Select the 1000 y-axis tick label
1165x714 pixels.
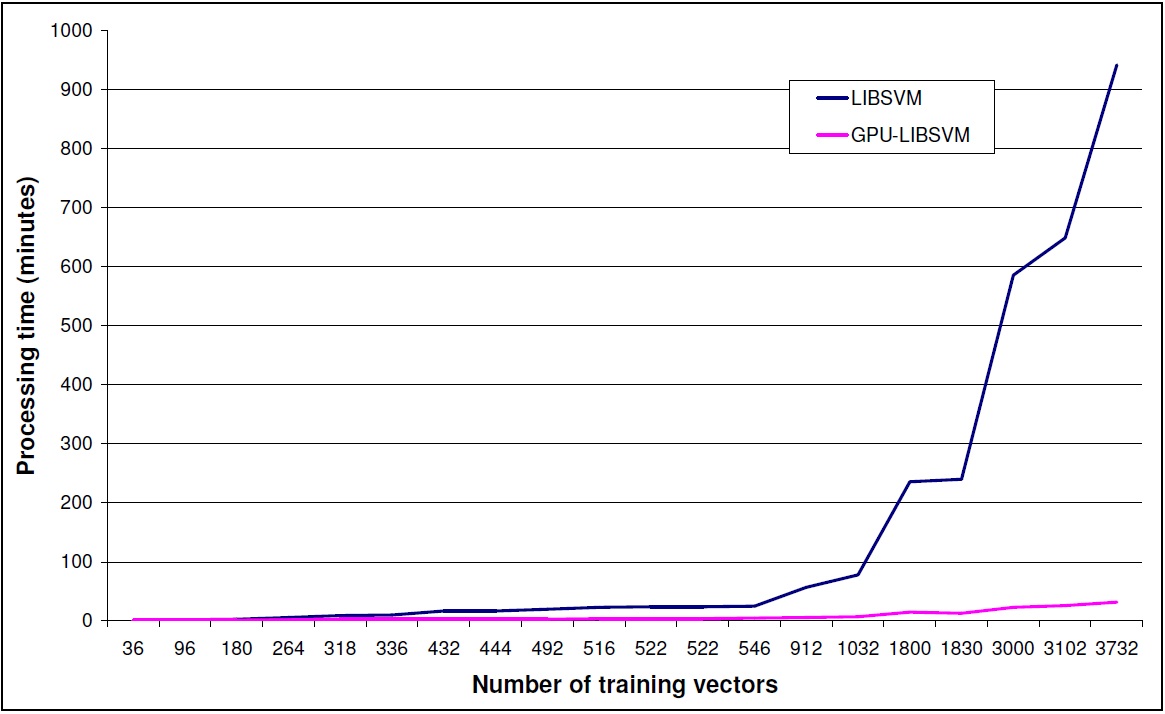(70, 31)
